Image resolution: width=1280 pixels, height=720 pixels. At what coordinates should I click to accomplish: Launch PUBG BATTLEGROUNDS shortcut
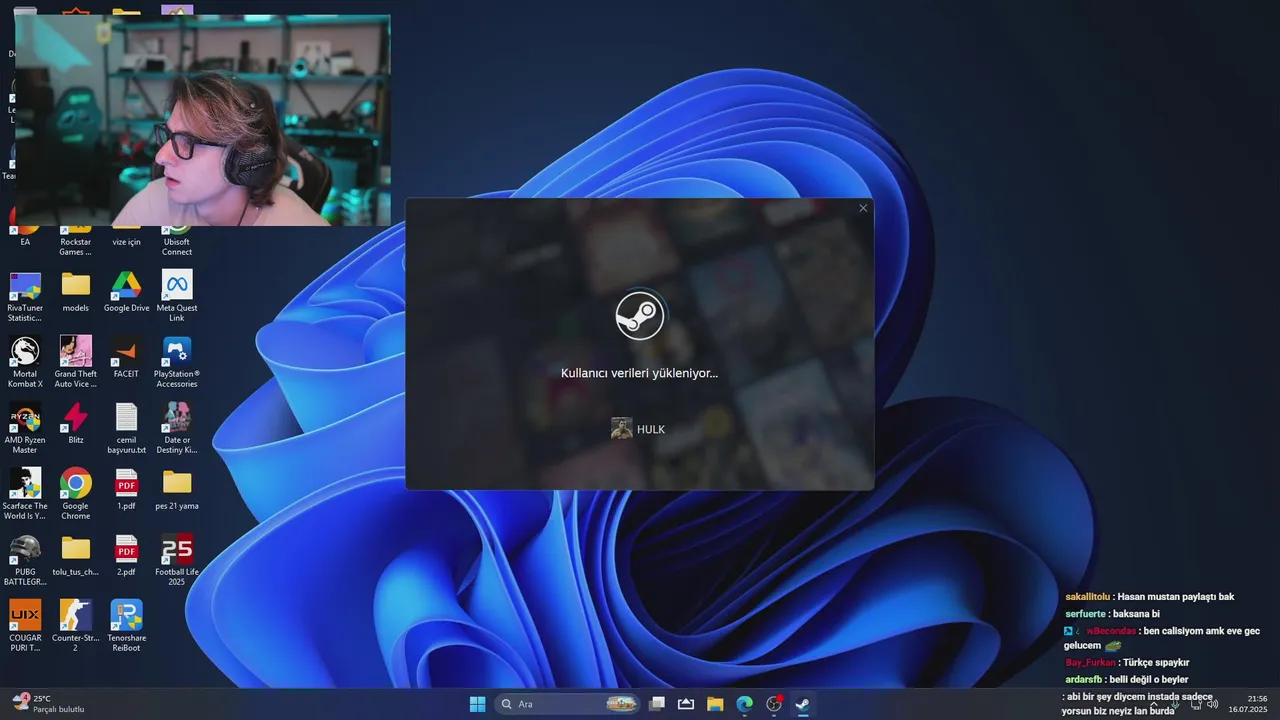pos(25,560)
